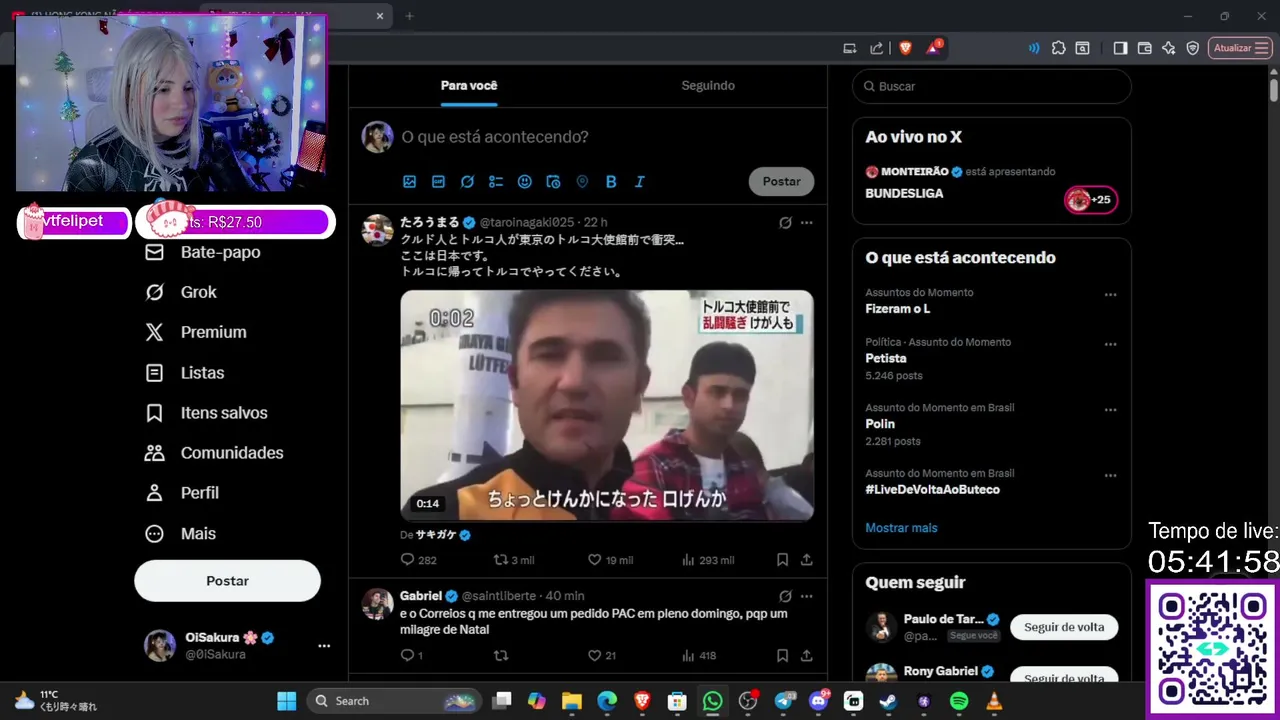Share the たろうまる post
Image resolution: width=1280 pixels, height=720 pixels.
[x=807, y=560]
